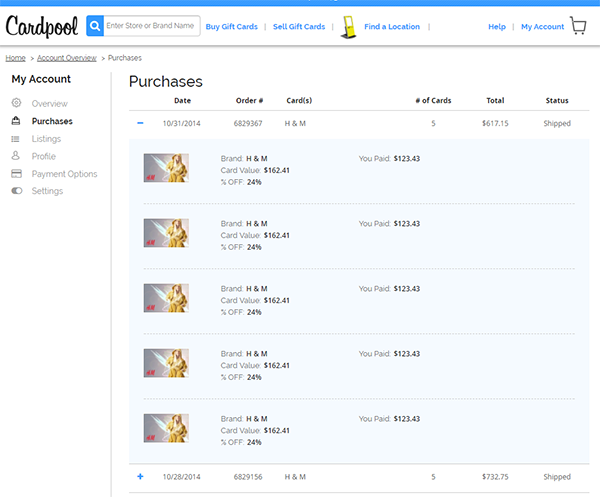Click the Purchases bag icon in sidebar
The width and height of the screenshot is (600, 497).
[16, 121]
